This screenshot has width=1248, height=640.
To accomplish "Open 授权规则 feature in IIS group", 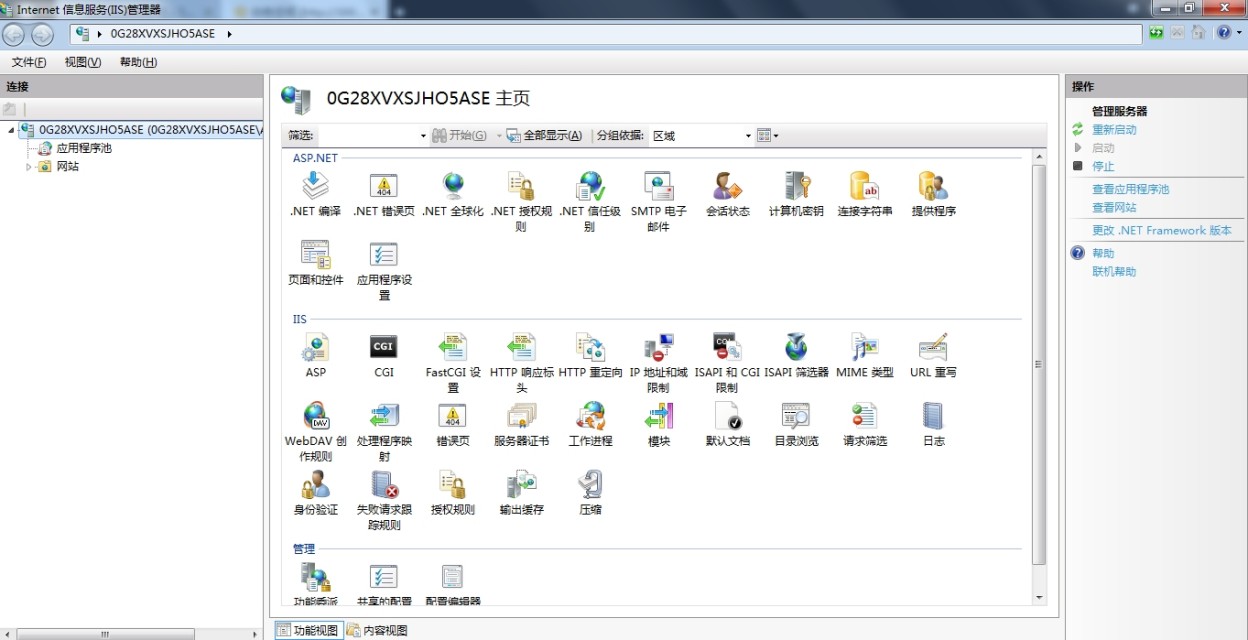I will pos(453,493).
